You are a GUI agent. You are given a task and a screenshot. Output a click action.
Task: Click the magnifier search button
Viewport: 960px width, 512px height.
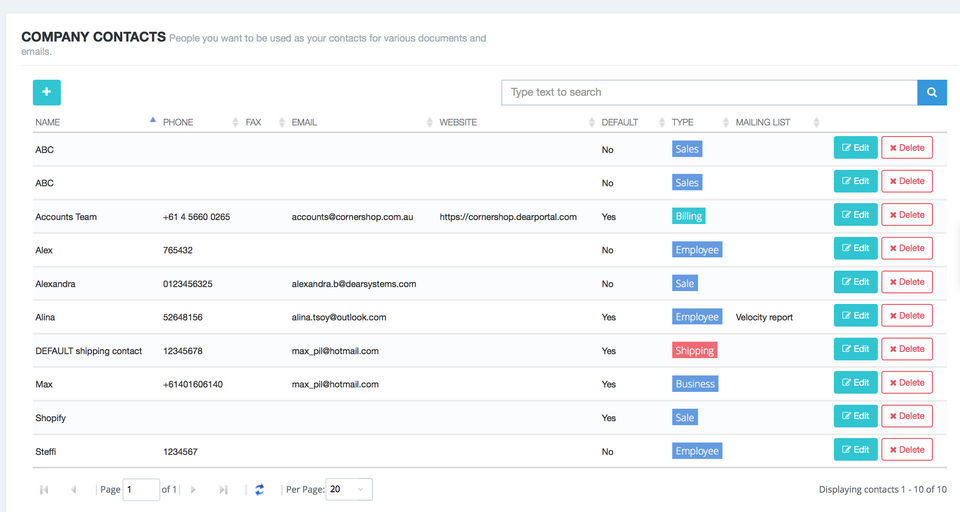[x=931, y=92]
